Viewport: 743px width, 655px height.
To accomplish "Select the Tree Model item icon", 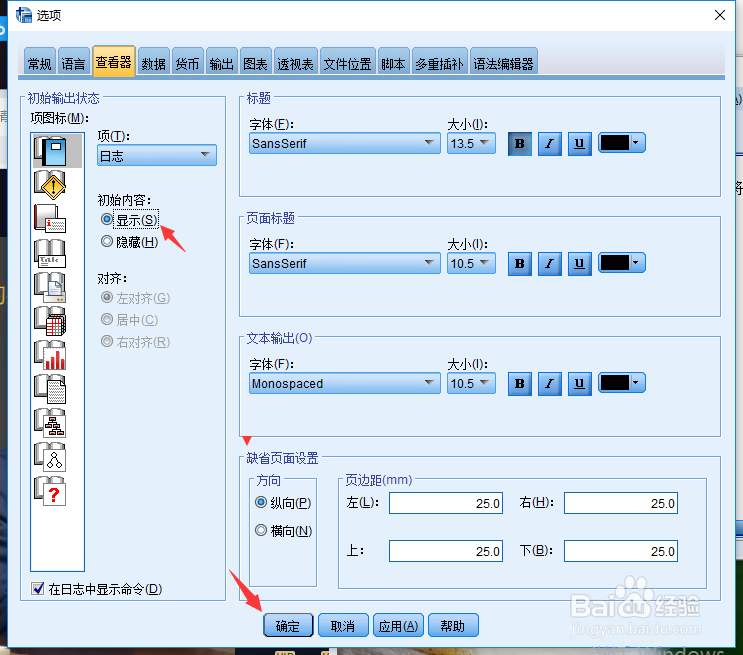I will pyautogui.click(x=51, y=424).
